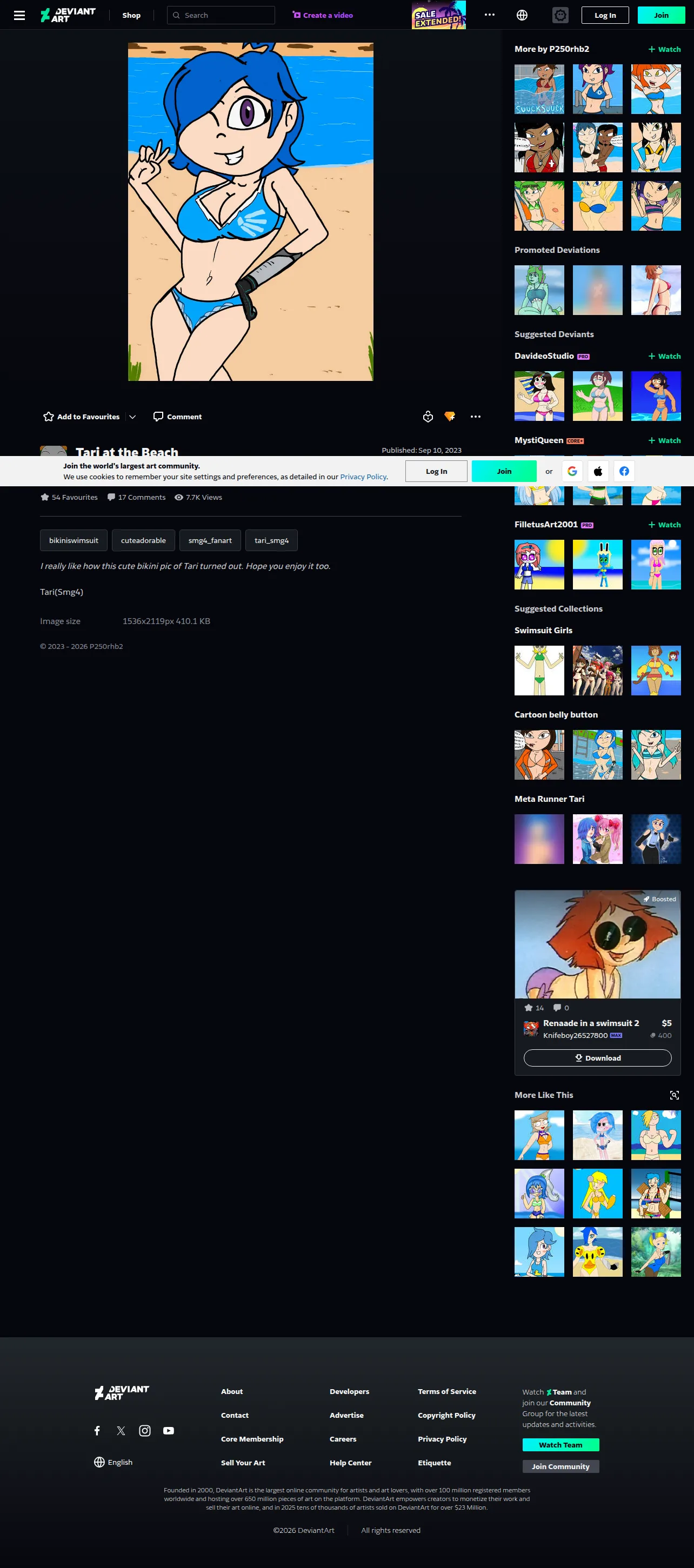Click the favourites star count icon
Image resolution: width=694 pixels, height=1568 pixels.
[44, 497]
